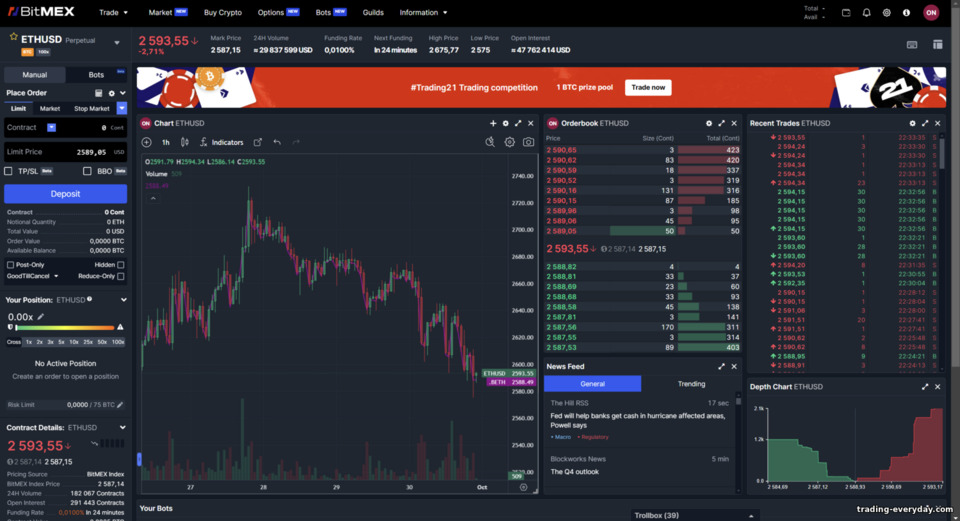Adjust the leverage gradient slider
The height and width of the screenshot is (521, 960).
(x=65, y=328)
